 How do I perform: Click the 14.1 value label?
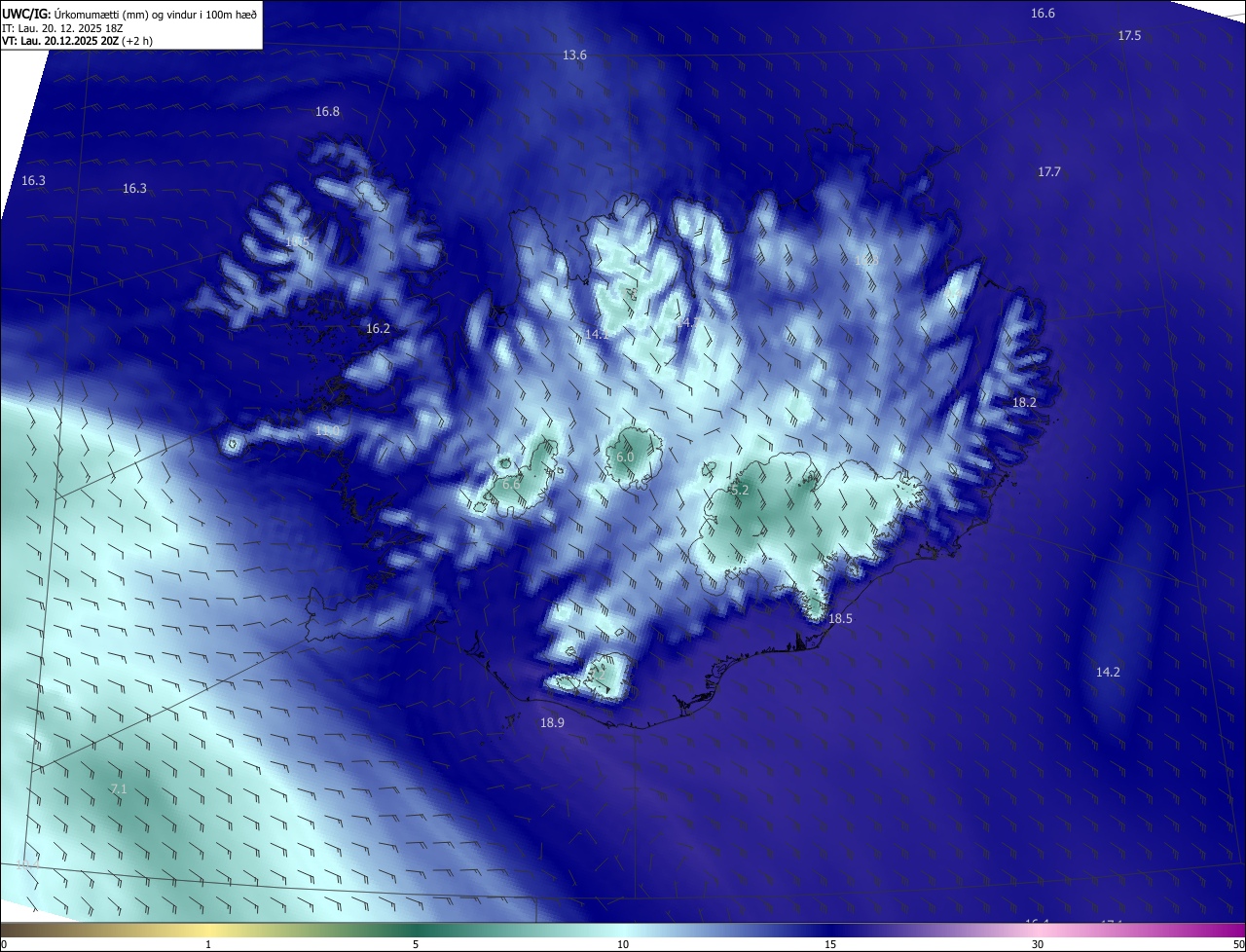point(597,334)
